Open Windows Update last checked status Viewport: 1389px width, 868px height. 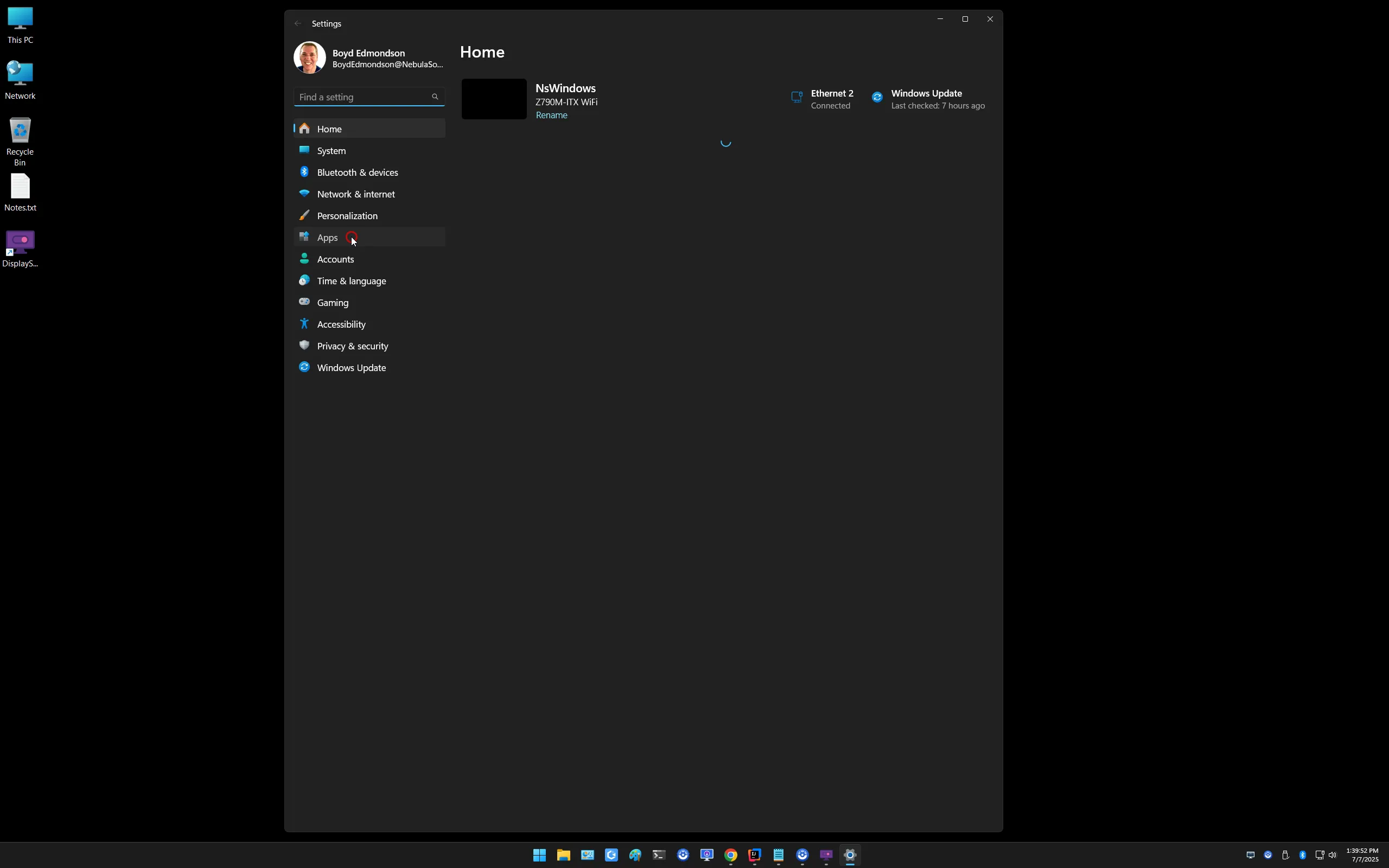tap(929, 99)
